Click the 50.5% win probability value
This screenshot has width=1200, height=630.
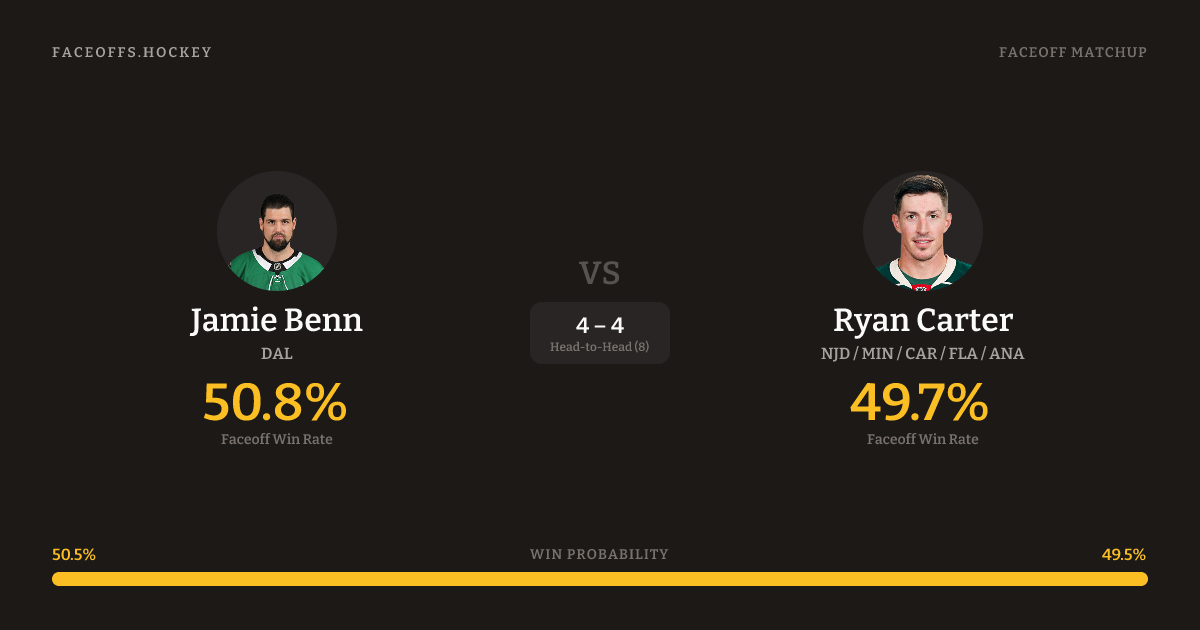[74, 554]
